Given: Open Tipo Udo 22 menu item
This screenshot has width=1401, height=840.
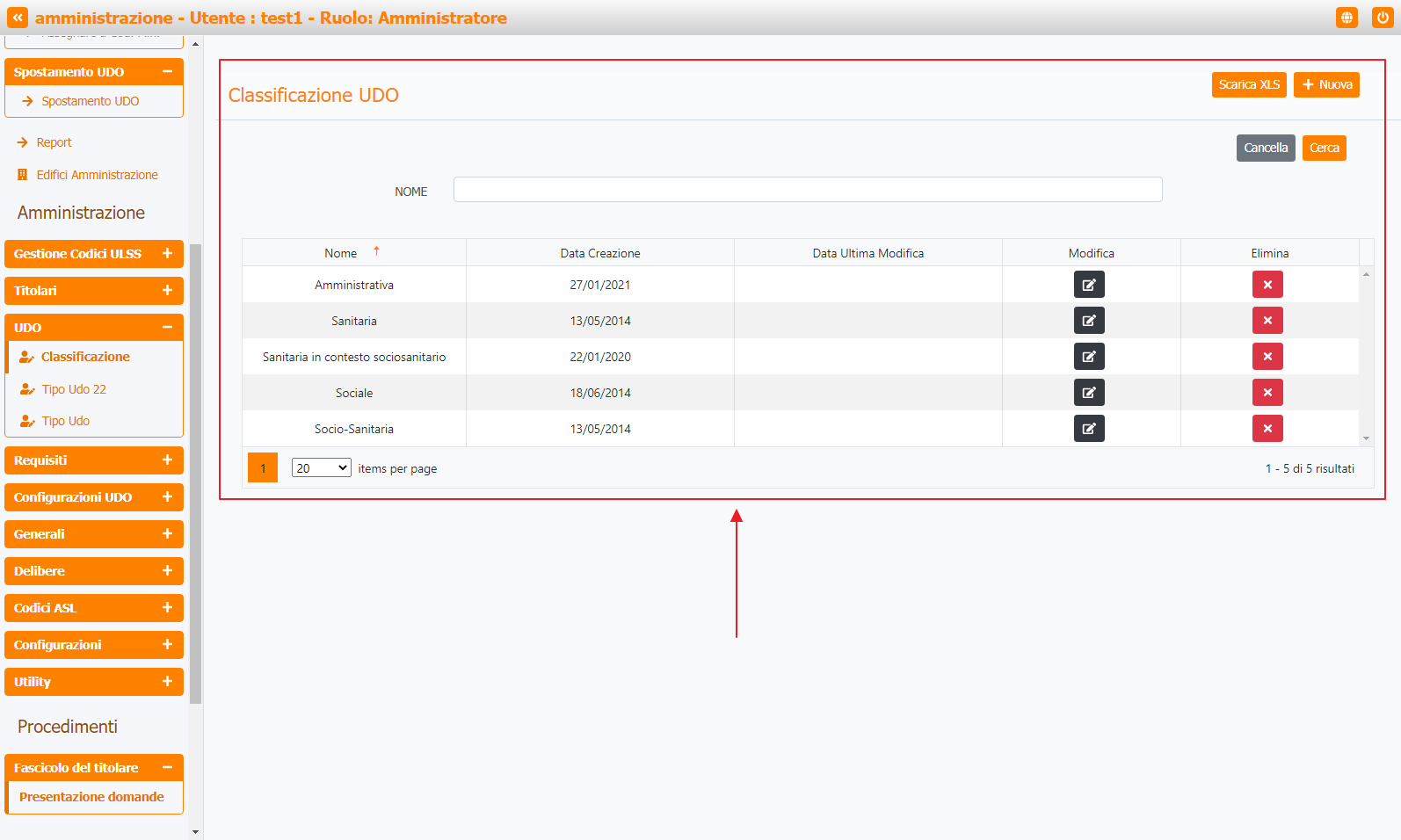Looking at the screenshot, I should click(x=74, y=389).
